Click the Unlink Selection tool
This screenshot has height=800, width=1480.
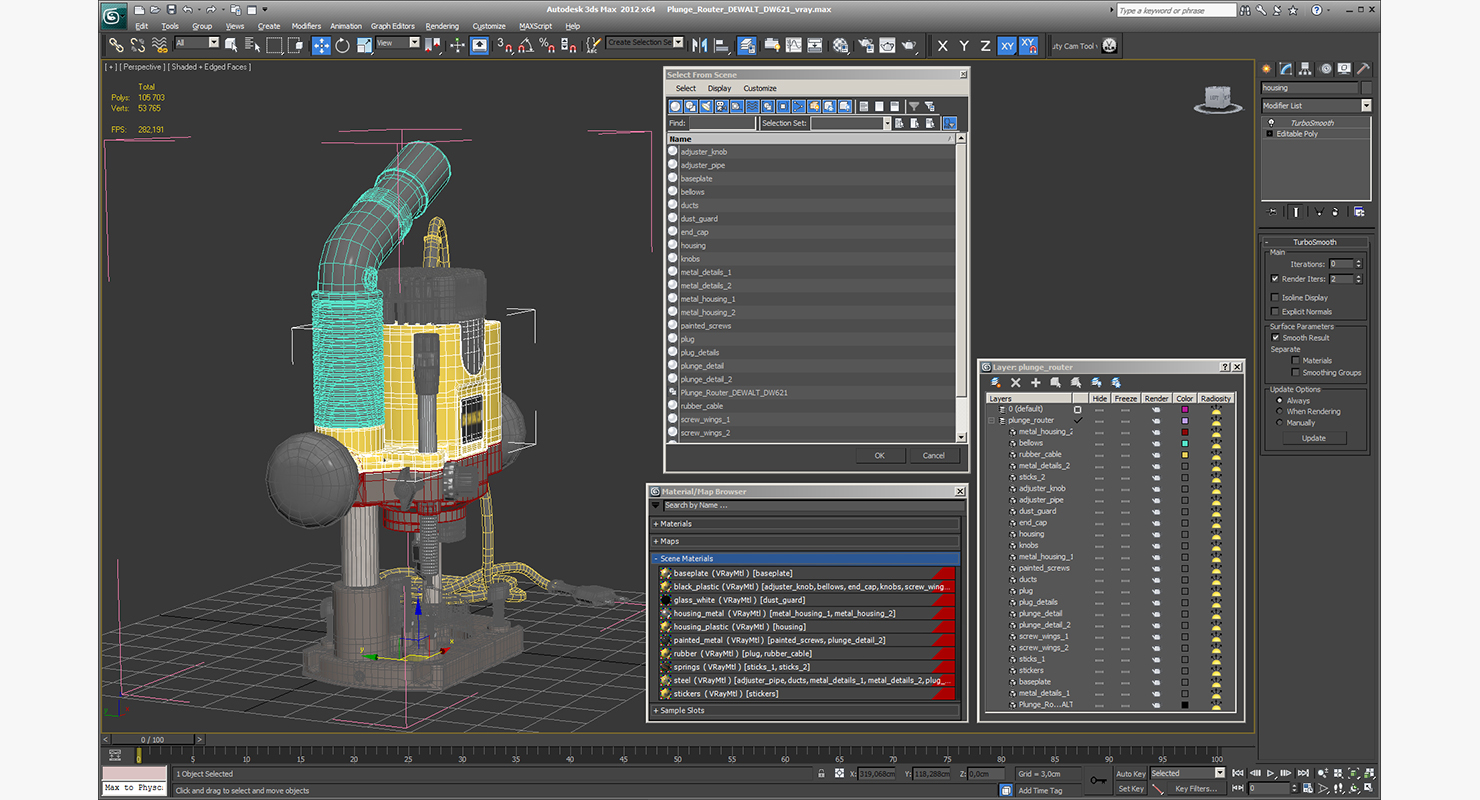point(137,45)
